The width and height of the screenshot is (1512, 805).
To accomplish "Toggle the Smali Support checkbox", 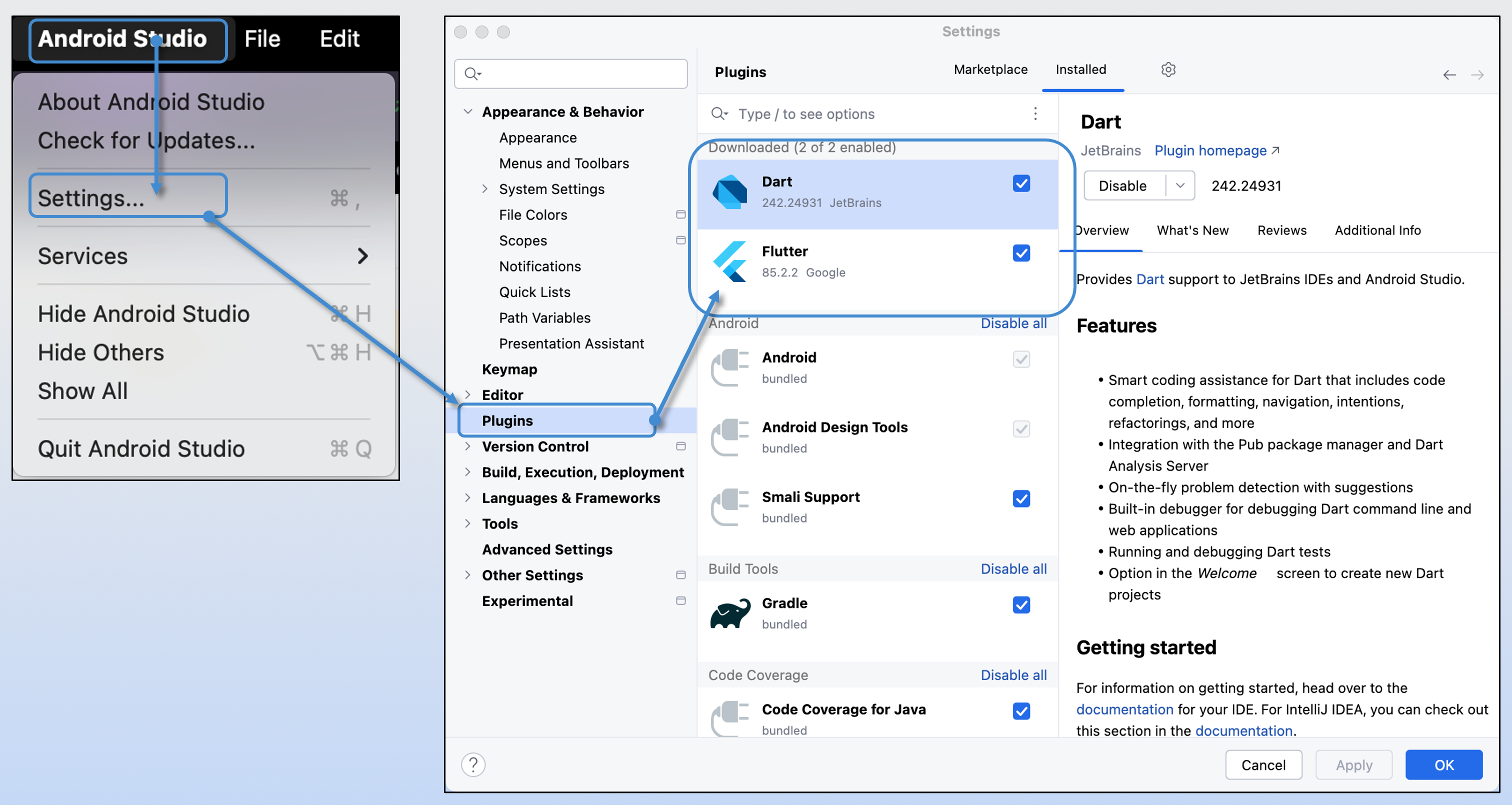I will click(x=1021, y=498).
